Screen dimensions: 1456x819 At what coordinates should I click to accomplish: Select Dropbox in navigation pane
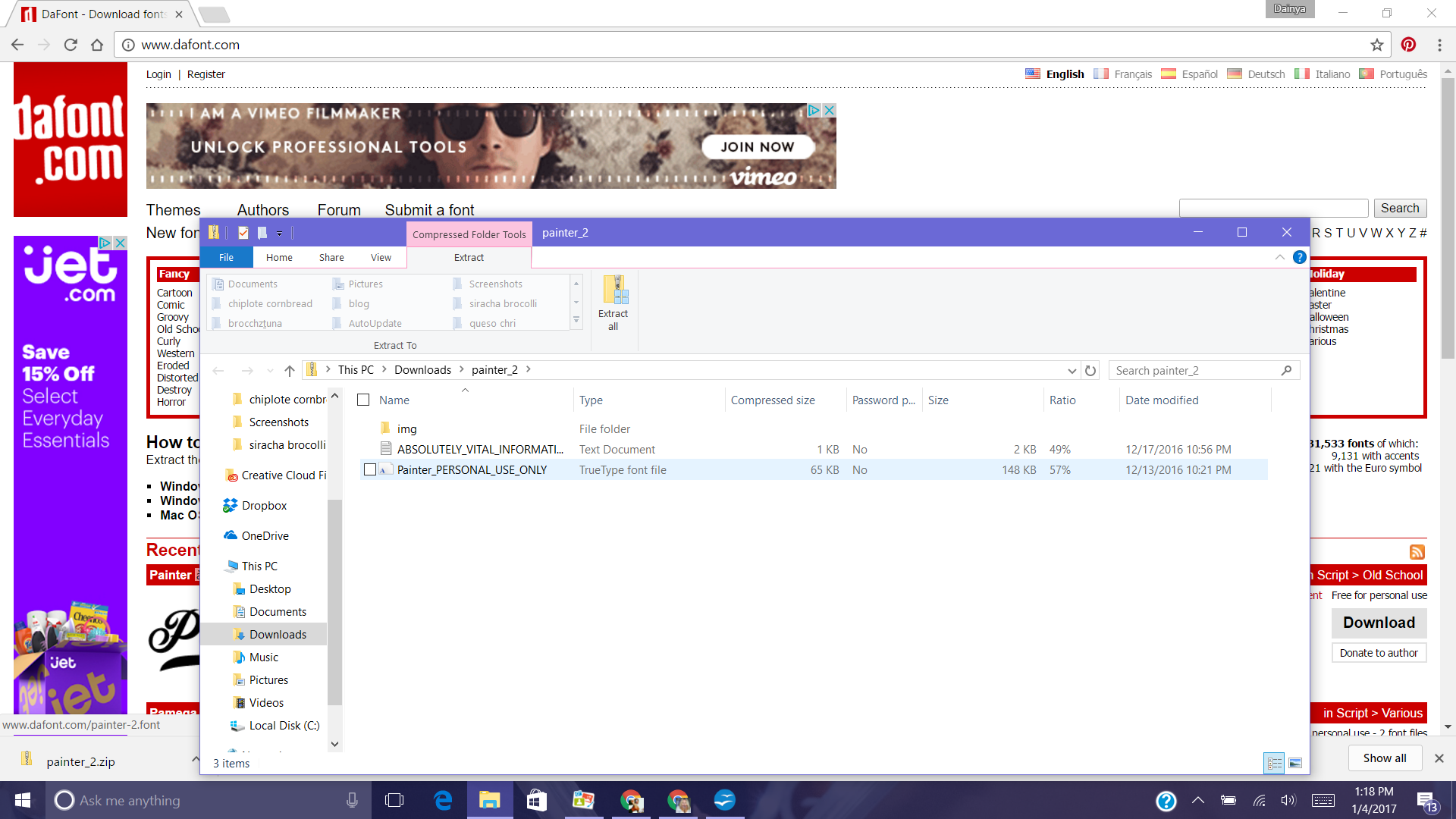point(264,506)
